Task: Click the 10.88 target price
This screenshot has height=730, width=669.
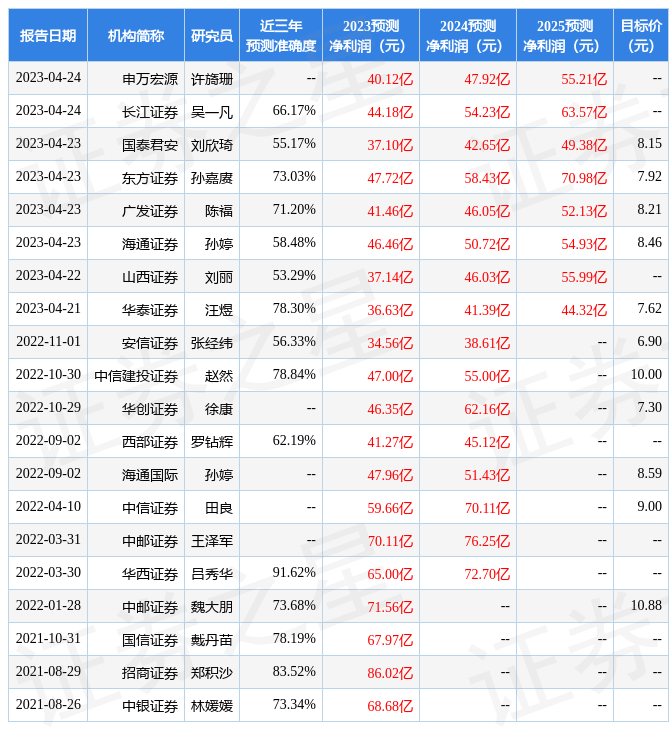Action: [x=646, y=605]
